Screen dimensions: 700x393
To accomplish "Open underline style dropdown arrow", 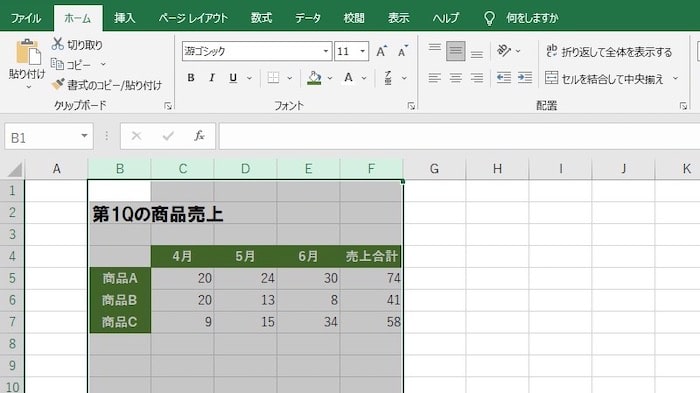I will (x=250, y=78).
